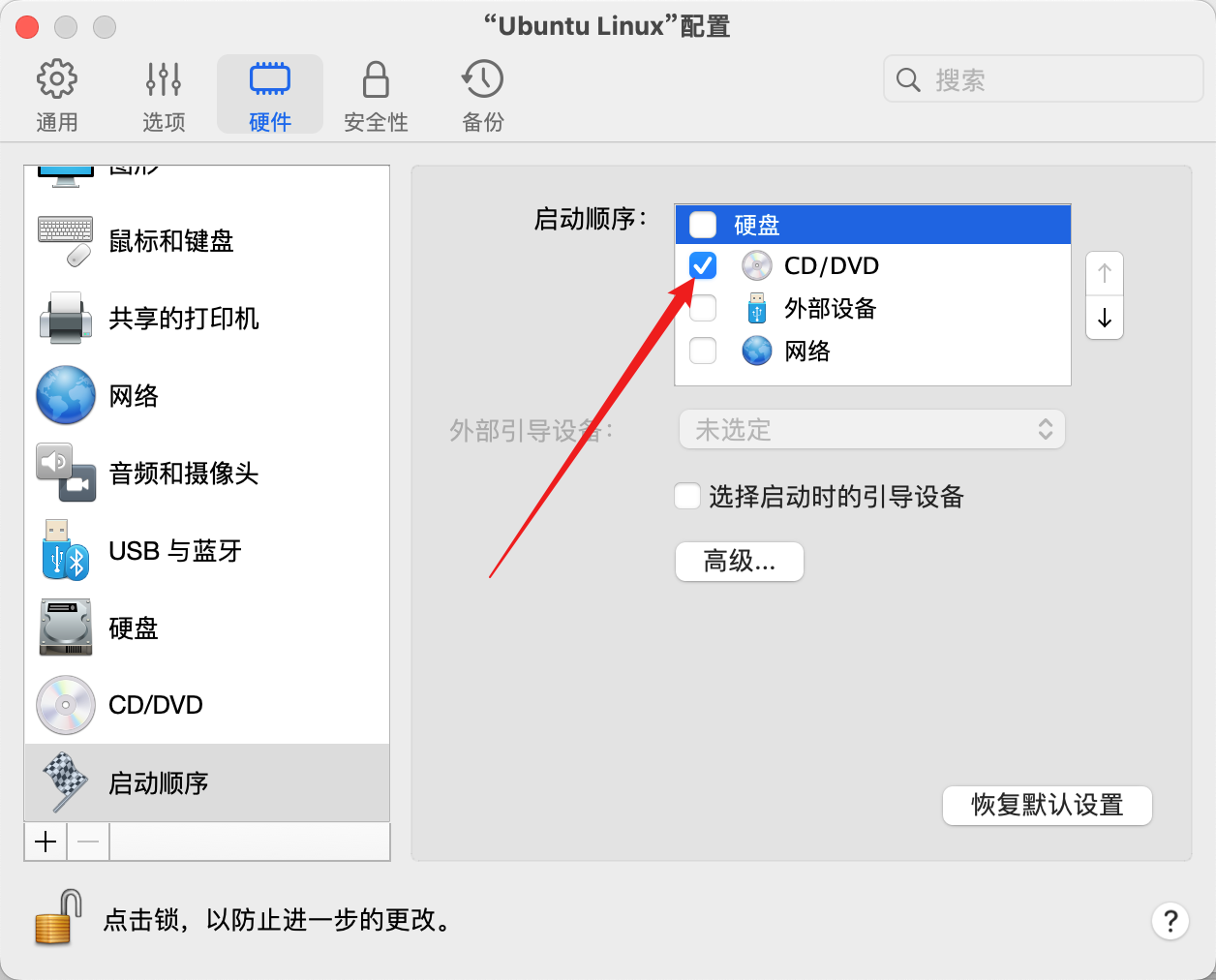Select the 硬盘 hard disk icon in the sidebar
This screenshot has width=1216, height=980.
click(65, 628)
